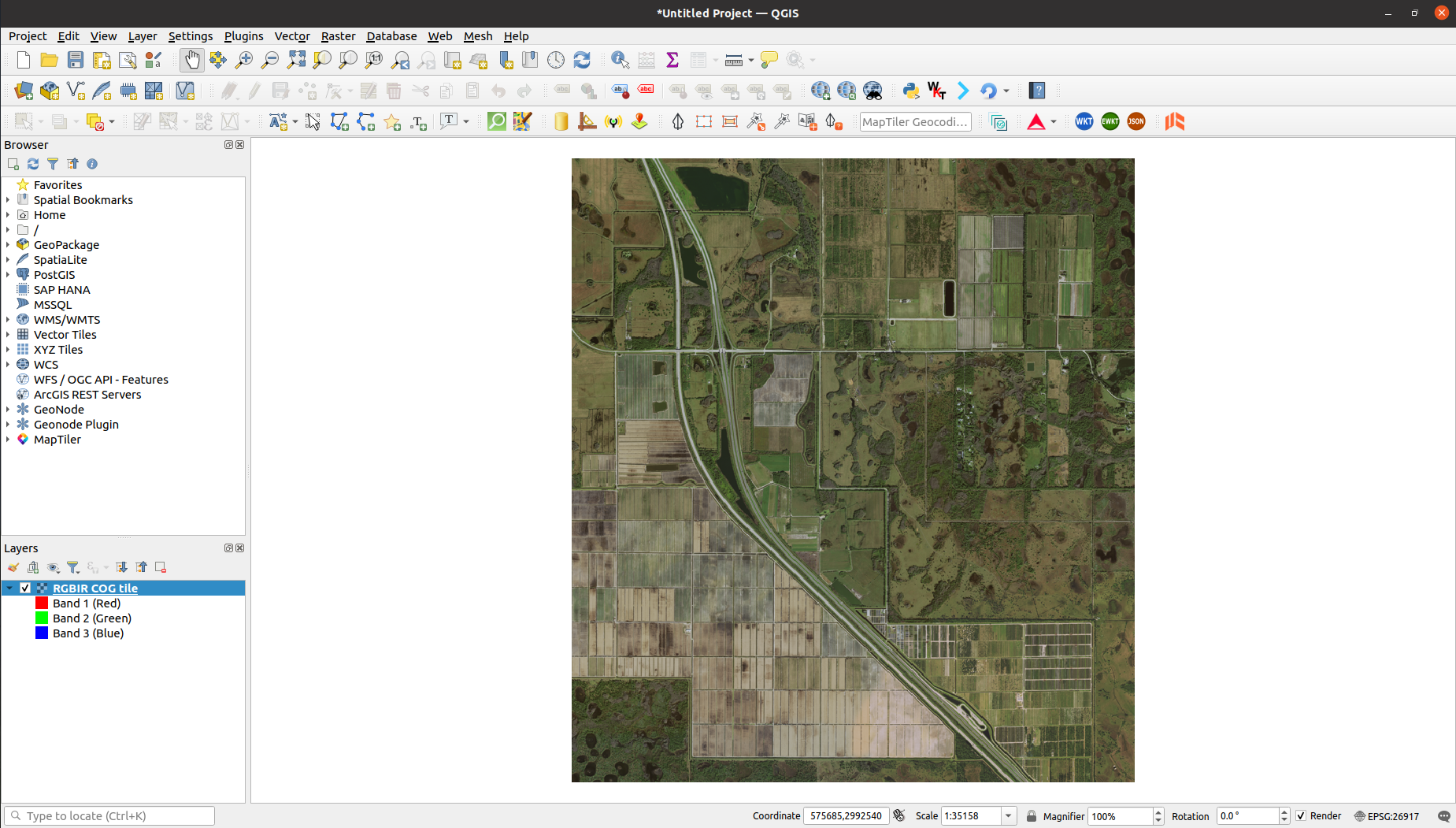Click the Zoom In magnifier tool
Image resolution: width=1456 pixels, height=828 pixels.
pyautogui.click(x=244, y=60)
